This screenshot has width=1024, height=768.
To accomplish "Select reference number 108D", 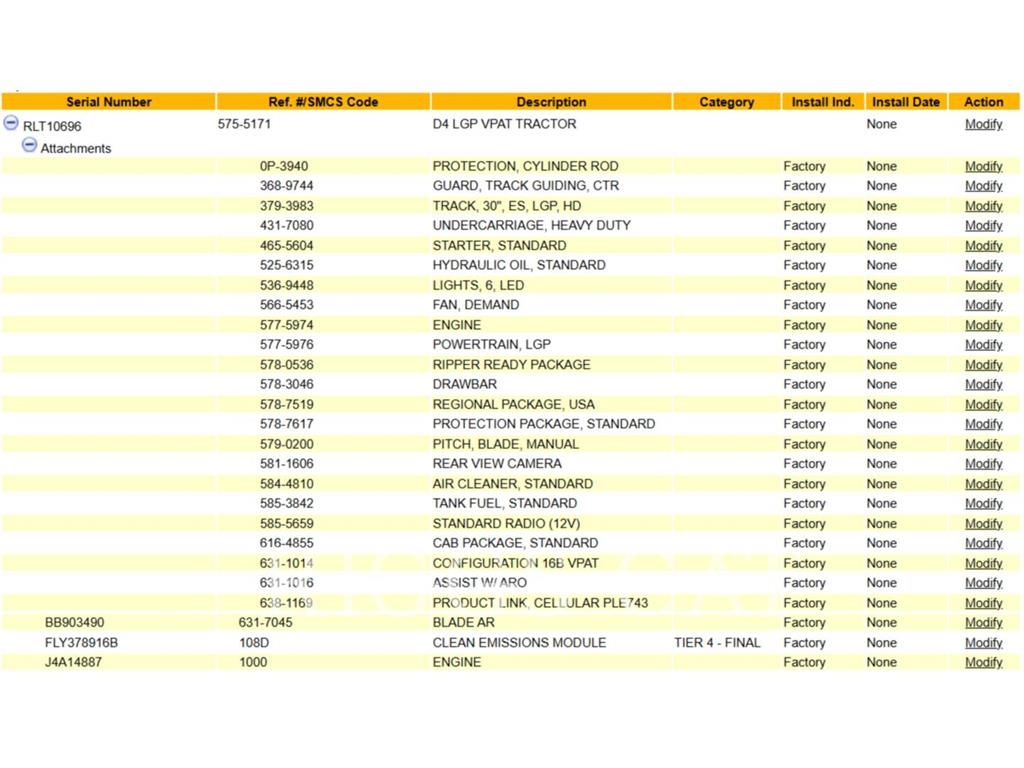I will click(254, 643).
